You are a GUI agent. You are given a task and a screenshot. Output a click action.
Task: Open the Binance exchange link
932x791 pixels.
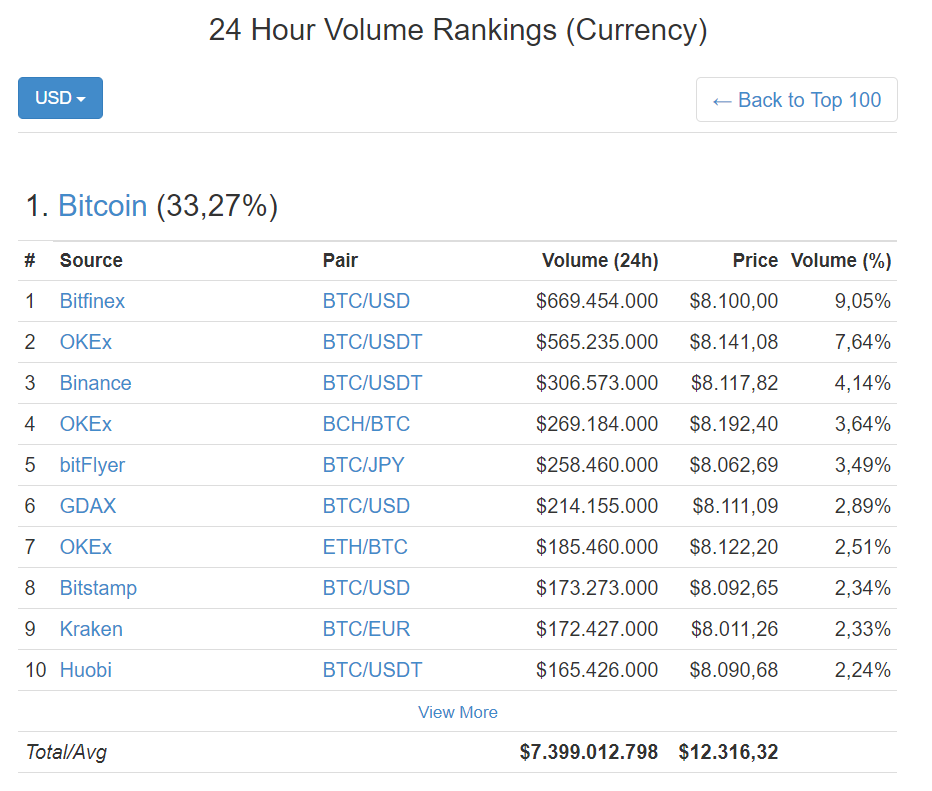coord(95,383)
